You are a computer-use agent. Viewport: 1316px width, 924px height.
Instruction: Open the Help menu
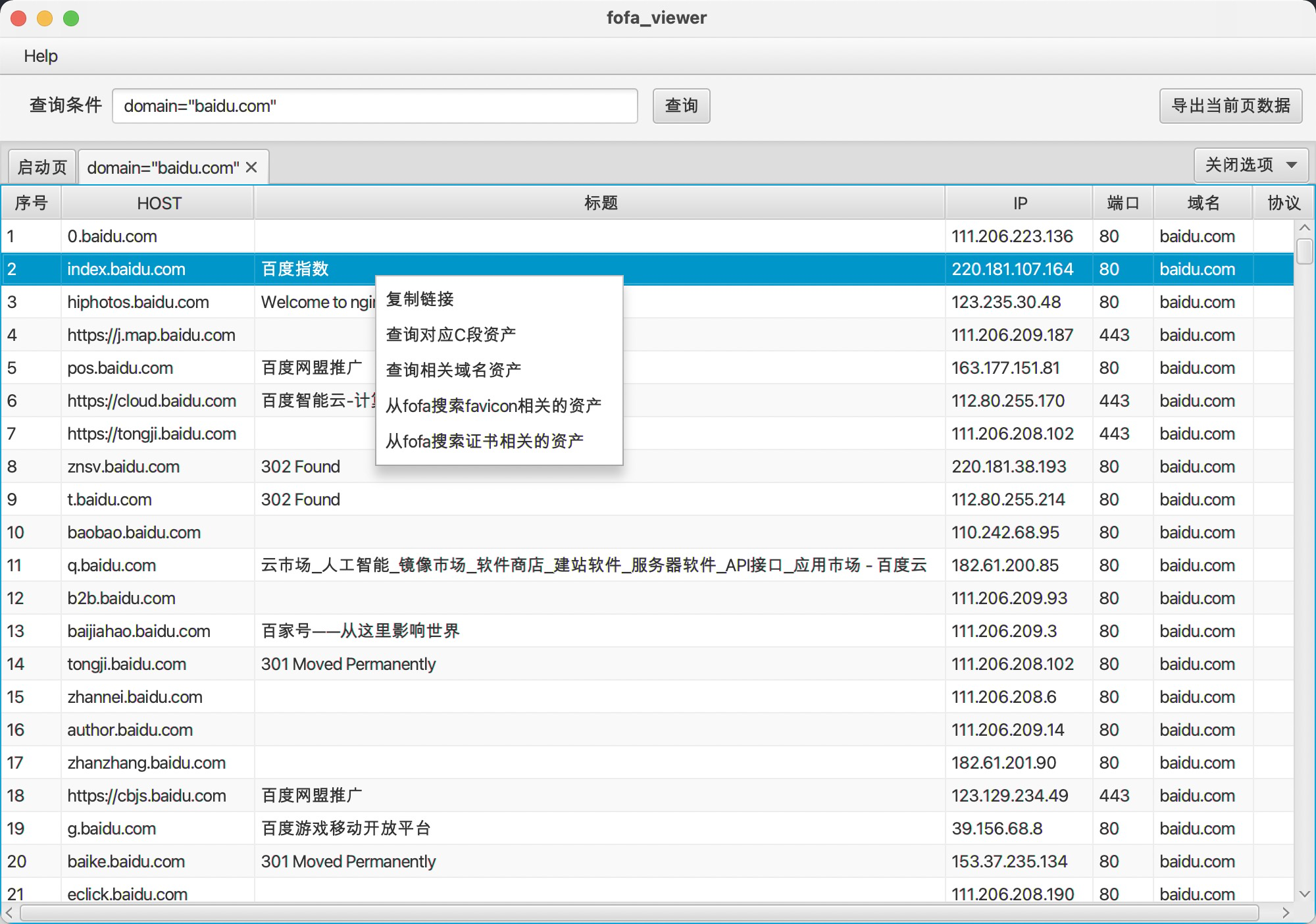[41, 56]
